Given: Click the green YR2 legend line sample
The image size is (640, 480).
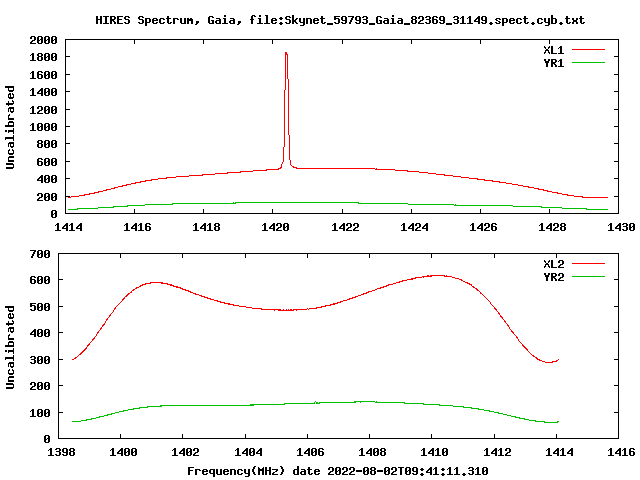Looking at the screenshot, I should coord(588,277).
